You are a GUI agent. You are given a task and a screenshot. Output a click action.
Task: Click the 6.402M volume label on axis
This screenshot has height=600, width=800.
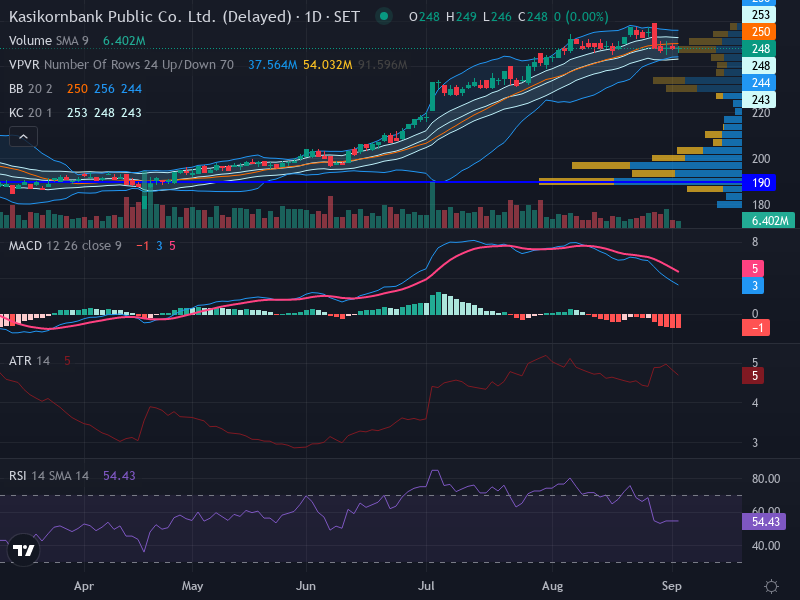768,220
